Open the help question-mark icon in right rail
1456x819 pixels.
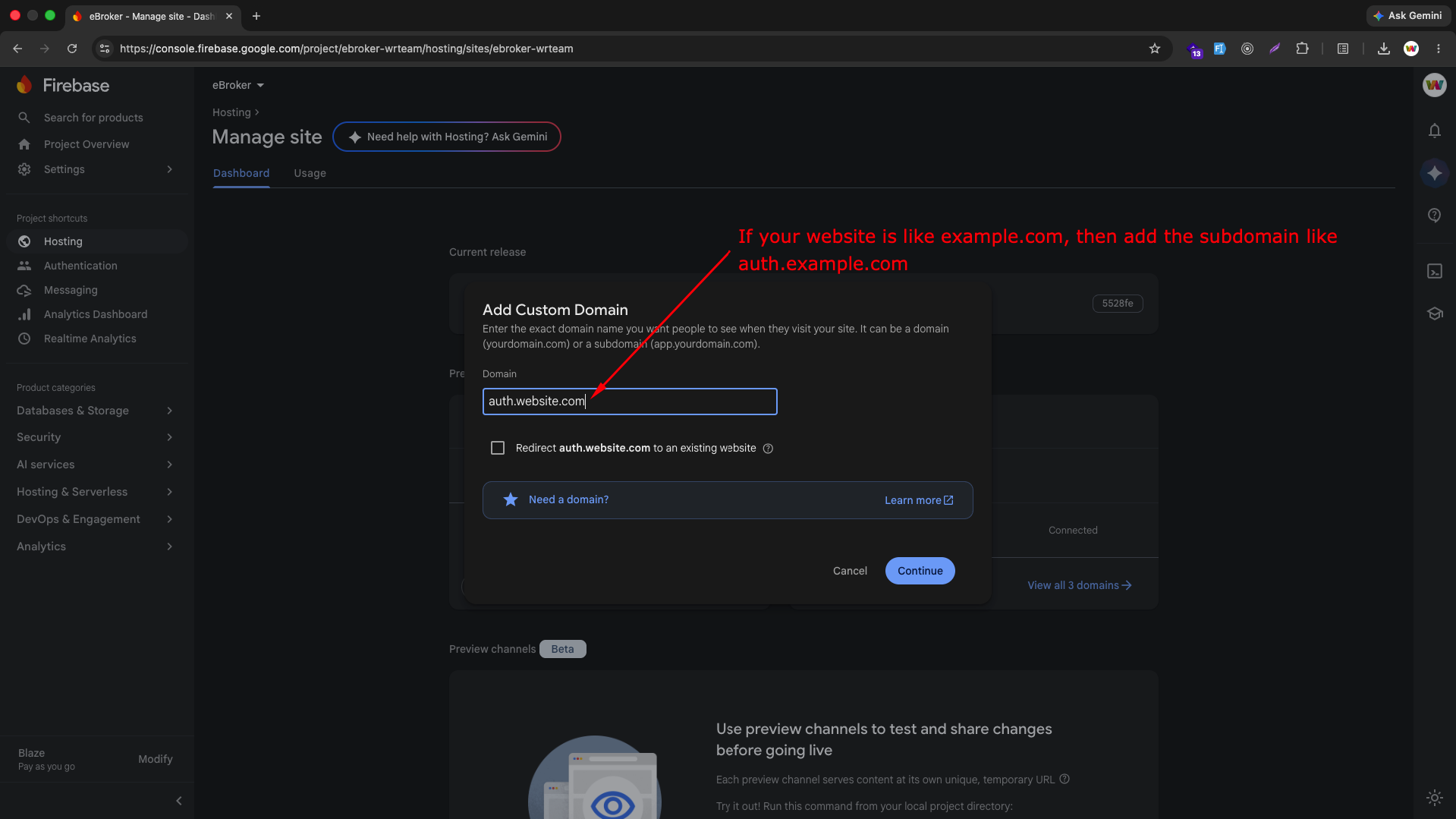pyautogui.click(x=1434, y=216)
